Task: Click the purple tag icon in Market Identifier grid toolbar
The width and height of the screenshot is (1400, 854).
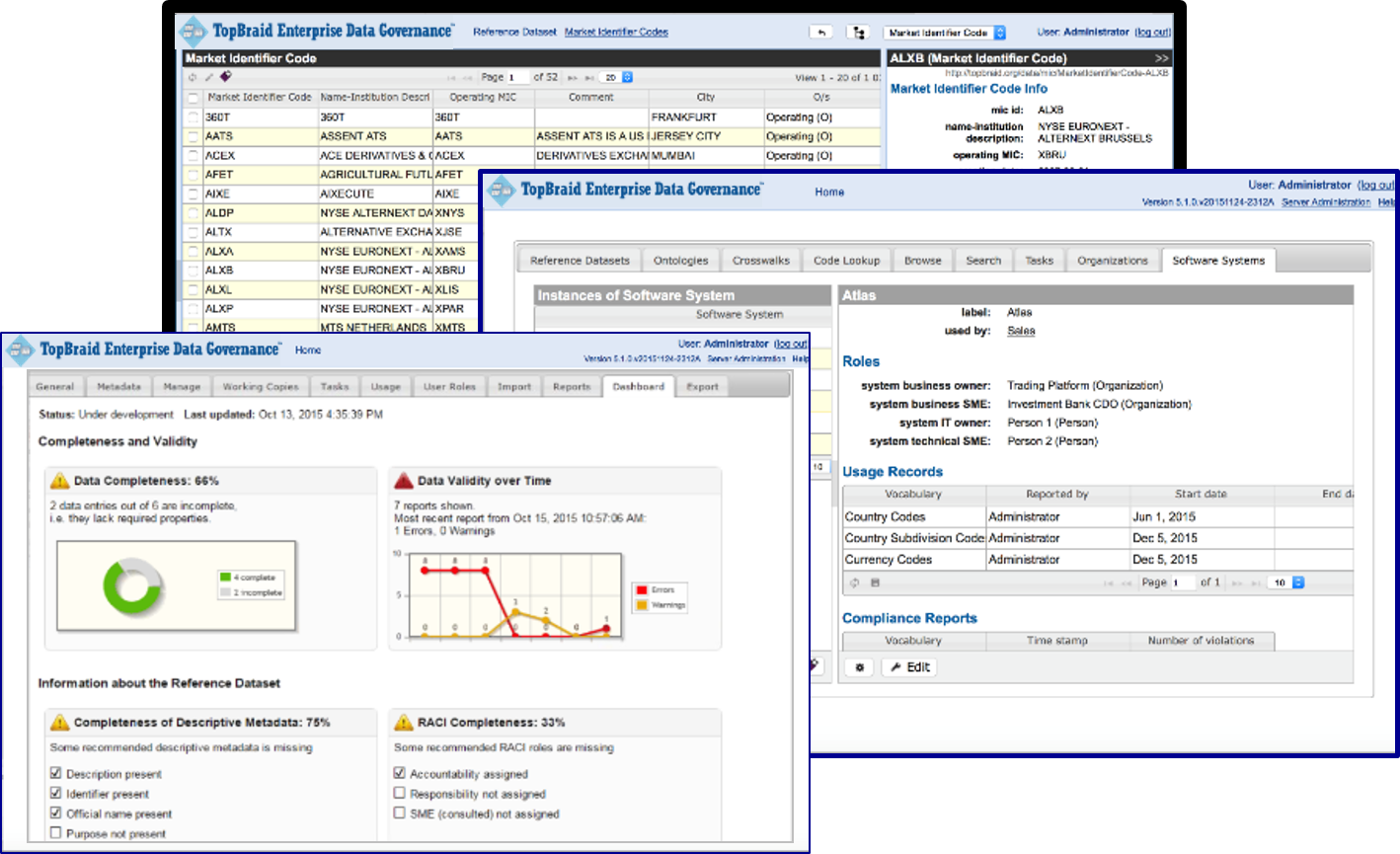Action: pos(225,77)
